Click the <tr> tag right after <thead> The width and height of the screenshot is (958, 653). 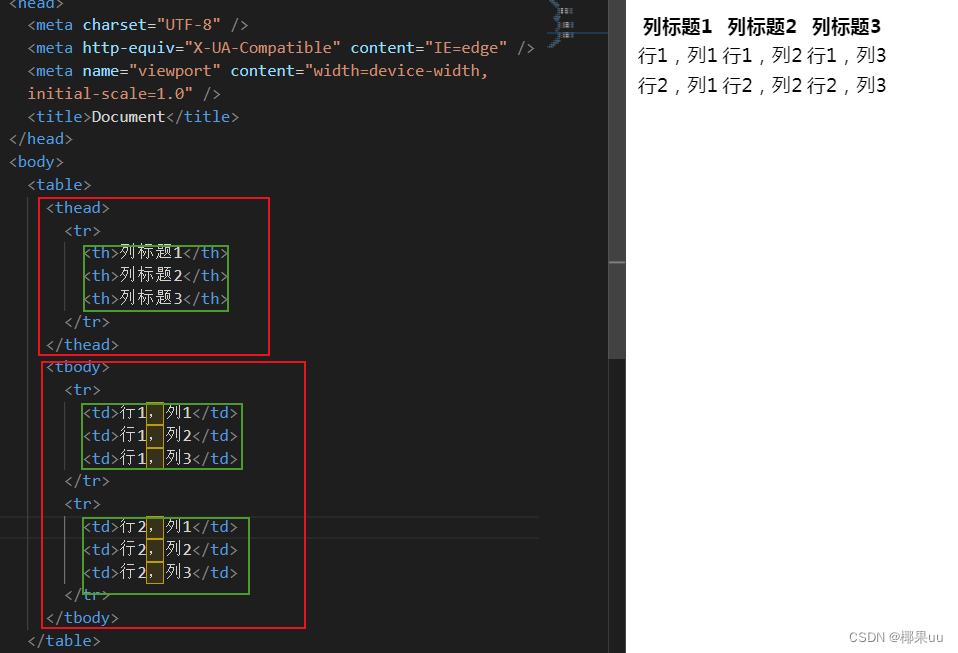82,231
